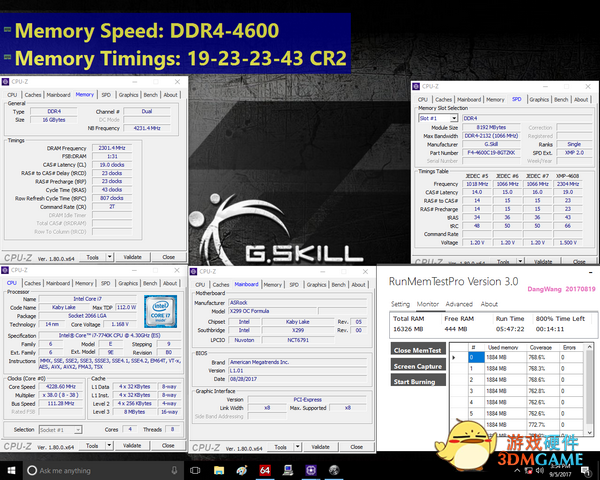Click Close in the Mainboard window
This screenshot has width=600, height=480.
(x=356, y=447)
